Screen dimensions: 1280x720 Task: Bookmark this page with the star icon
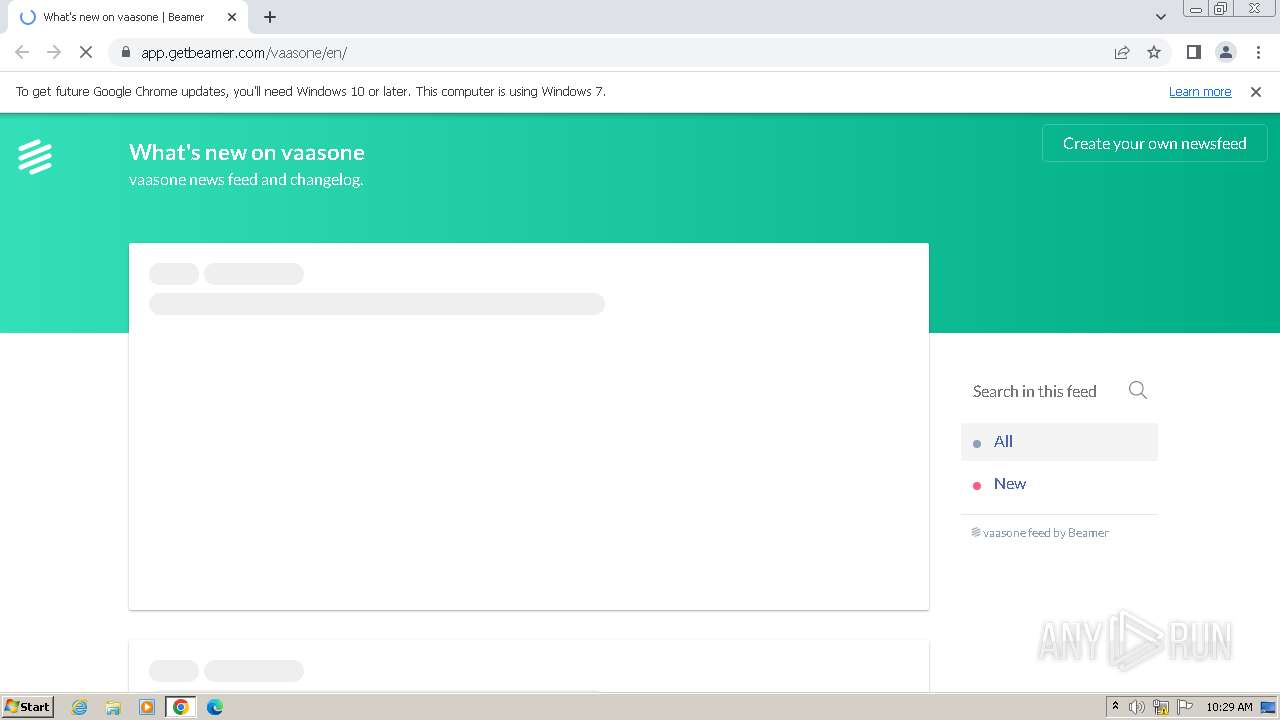1154,52
